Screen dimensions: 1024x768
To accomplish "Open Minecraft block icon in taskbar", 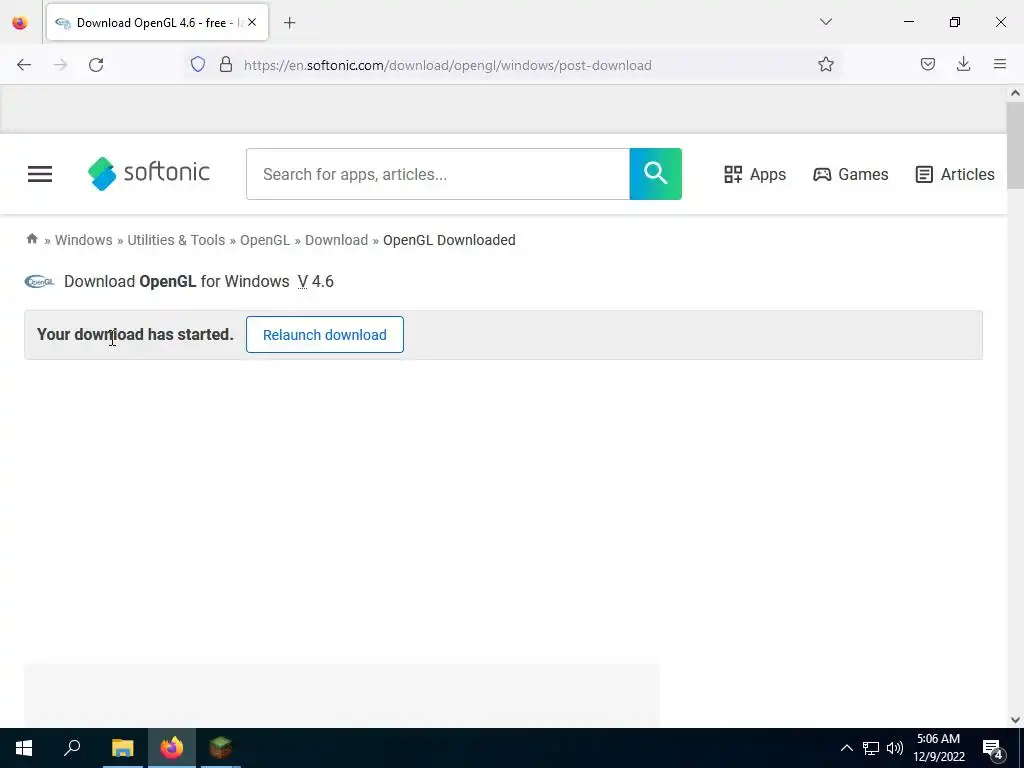I will coord(221,748).
